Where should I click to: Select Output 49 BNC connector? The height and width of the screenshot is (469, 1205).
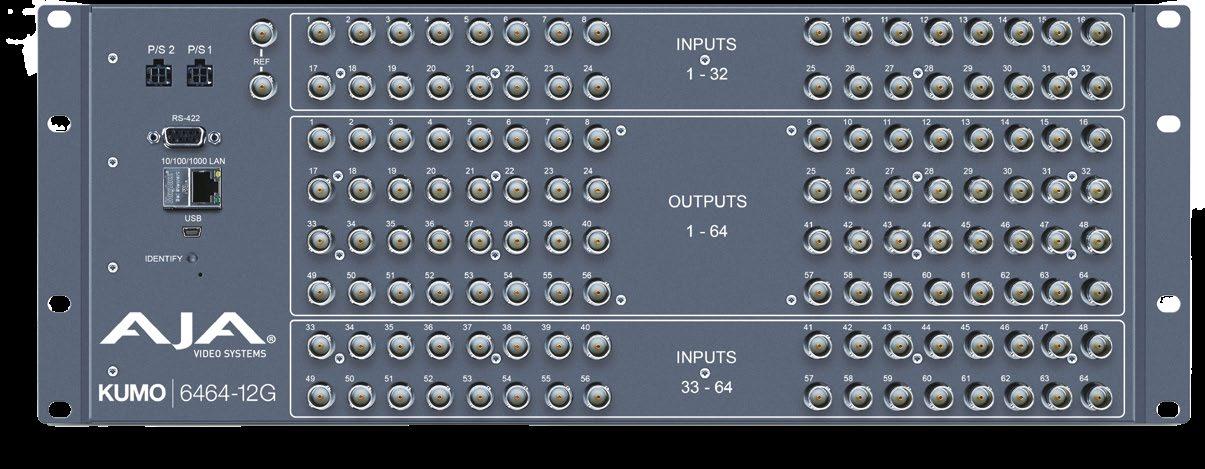click(320, 291)
